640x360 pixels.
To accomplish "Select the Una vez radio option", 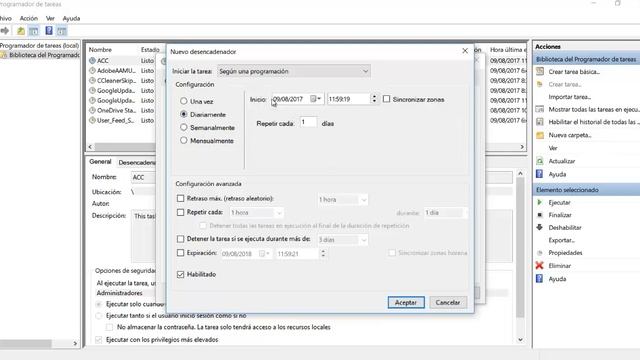I will (x=184, y=101).
